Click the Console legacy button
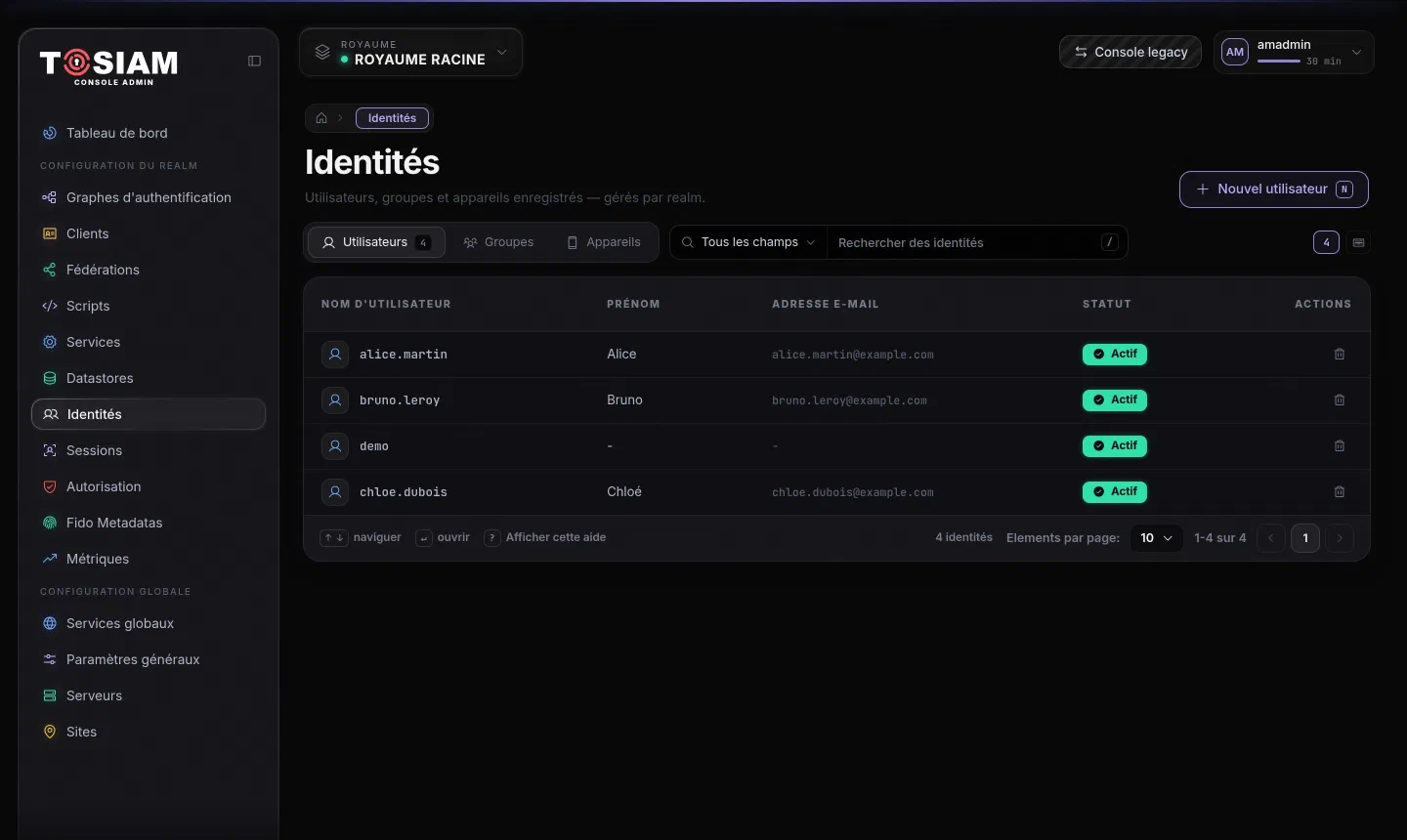The height and width of the screenshot is (840, 1407). (x=1130, y=53)
